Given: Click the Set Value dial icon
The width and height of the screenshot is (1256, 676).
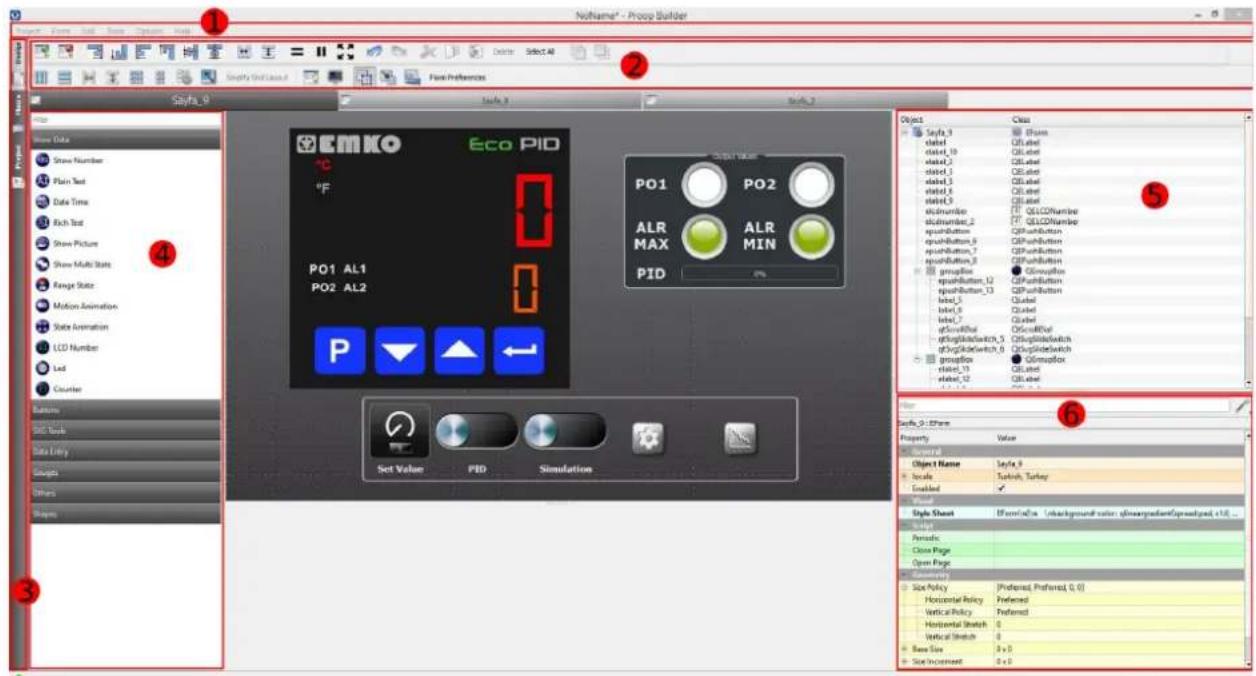Looking at the screenshot, I should pyautogui.click(x=400, y=432).
